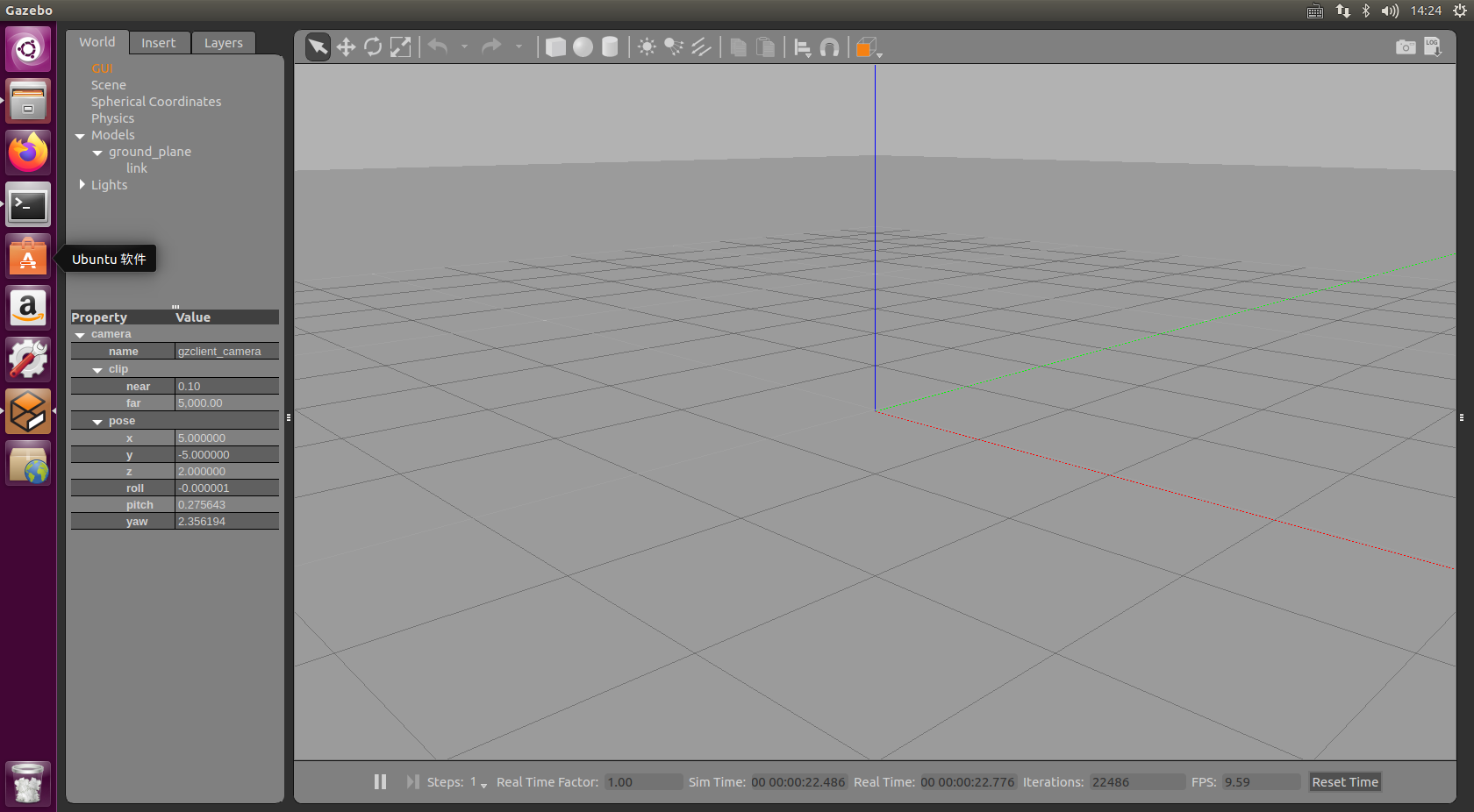Select the arrow selection mode tool
This screenshot has width=1474, height=812.
point(318,46)
